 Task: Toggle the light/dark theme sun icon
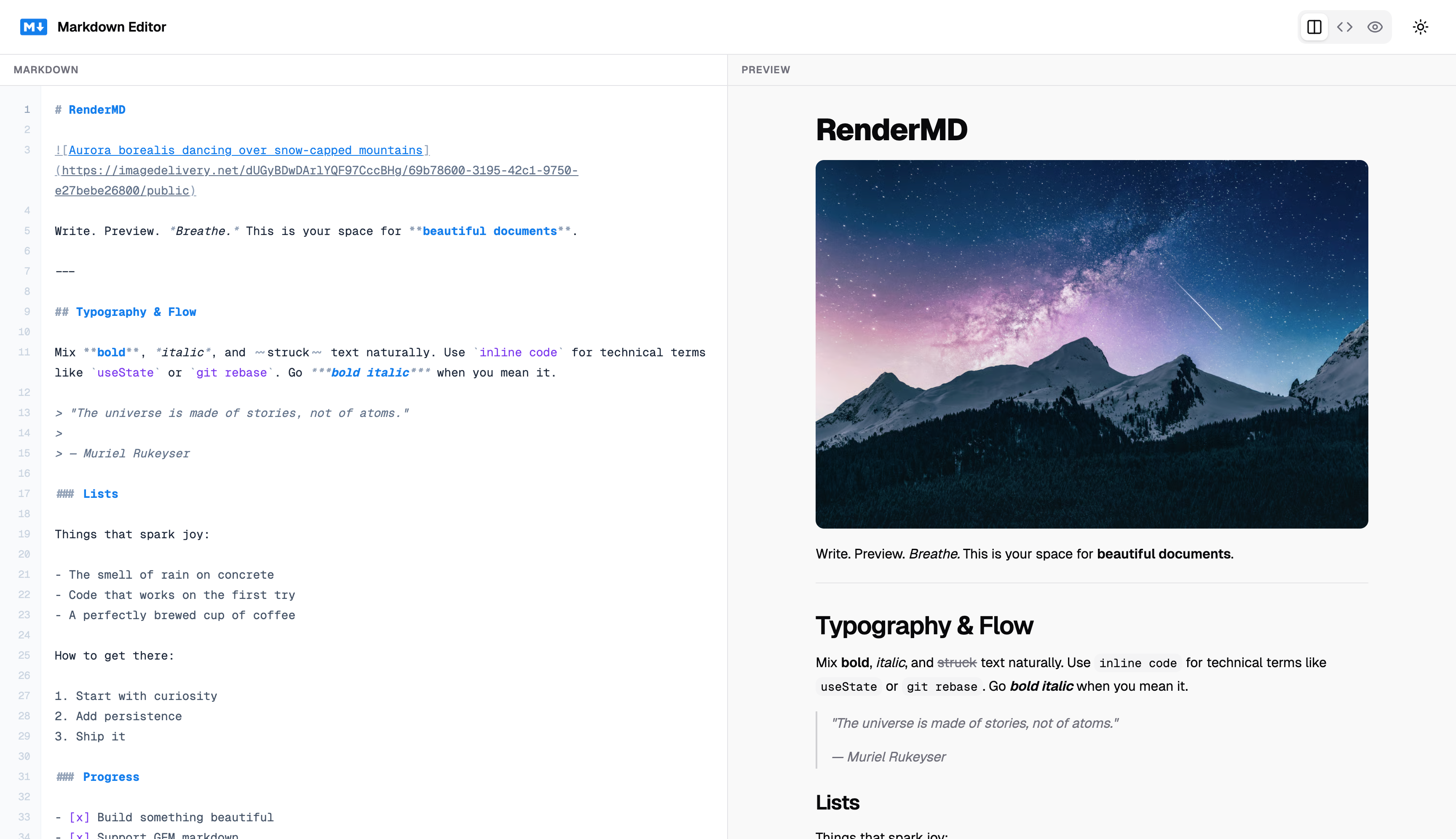[1420, 27]
